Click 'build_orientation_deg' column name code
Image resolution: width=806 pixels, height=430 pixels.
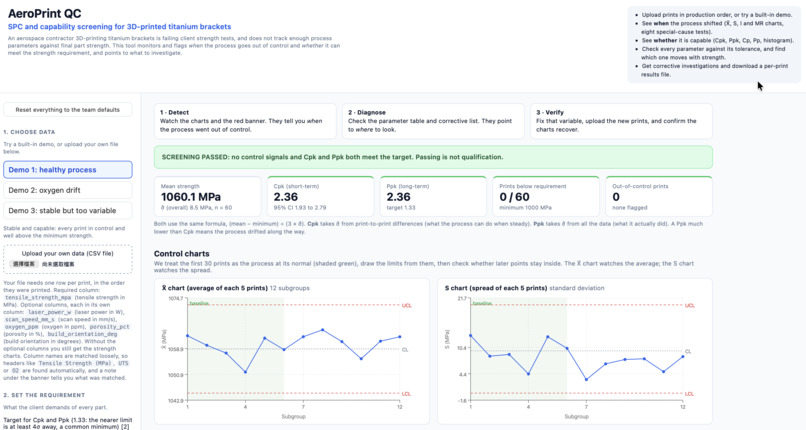pyautogui.click(x=82, y=334)
